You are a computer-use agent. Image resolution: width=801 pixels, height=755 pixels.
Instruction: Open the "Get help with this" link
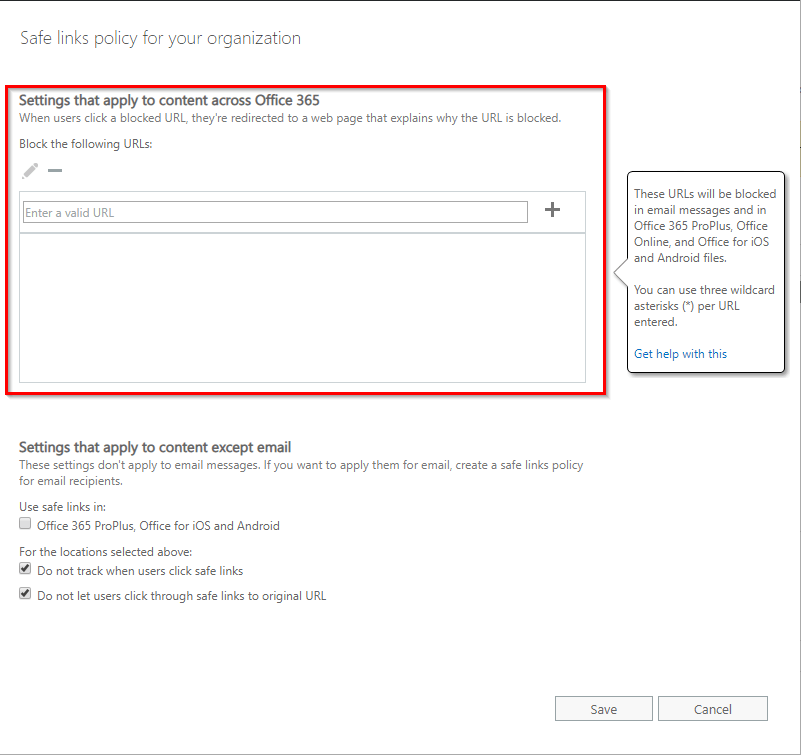point(680,353)
